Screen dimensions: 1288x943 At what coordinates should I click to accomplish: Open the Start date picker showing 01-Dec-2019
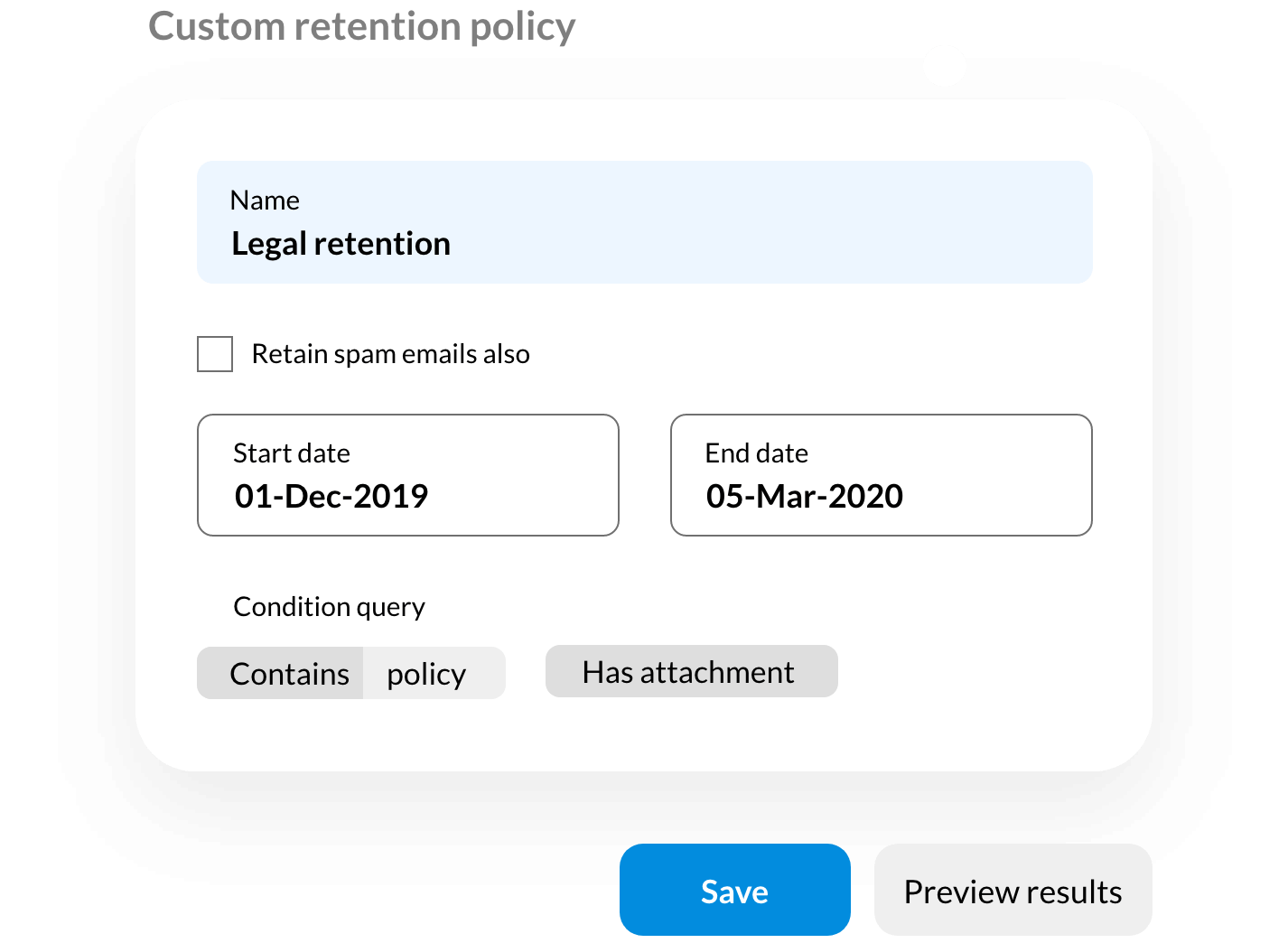coord(407,475)
